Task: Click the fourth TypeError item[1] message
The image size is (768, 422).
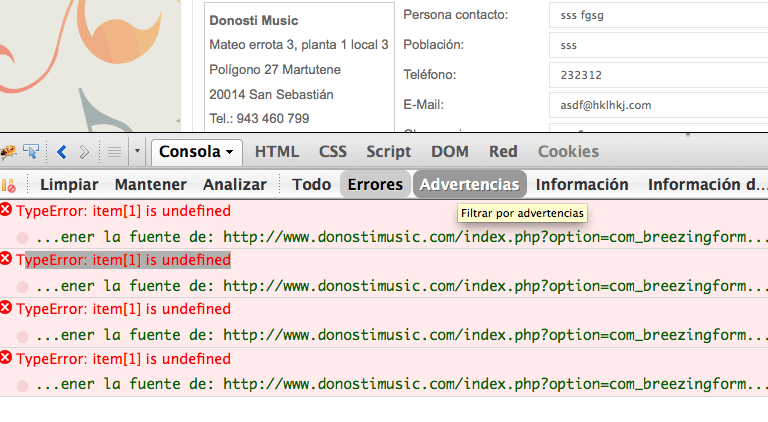Action: pos(123,359)
